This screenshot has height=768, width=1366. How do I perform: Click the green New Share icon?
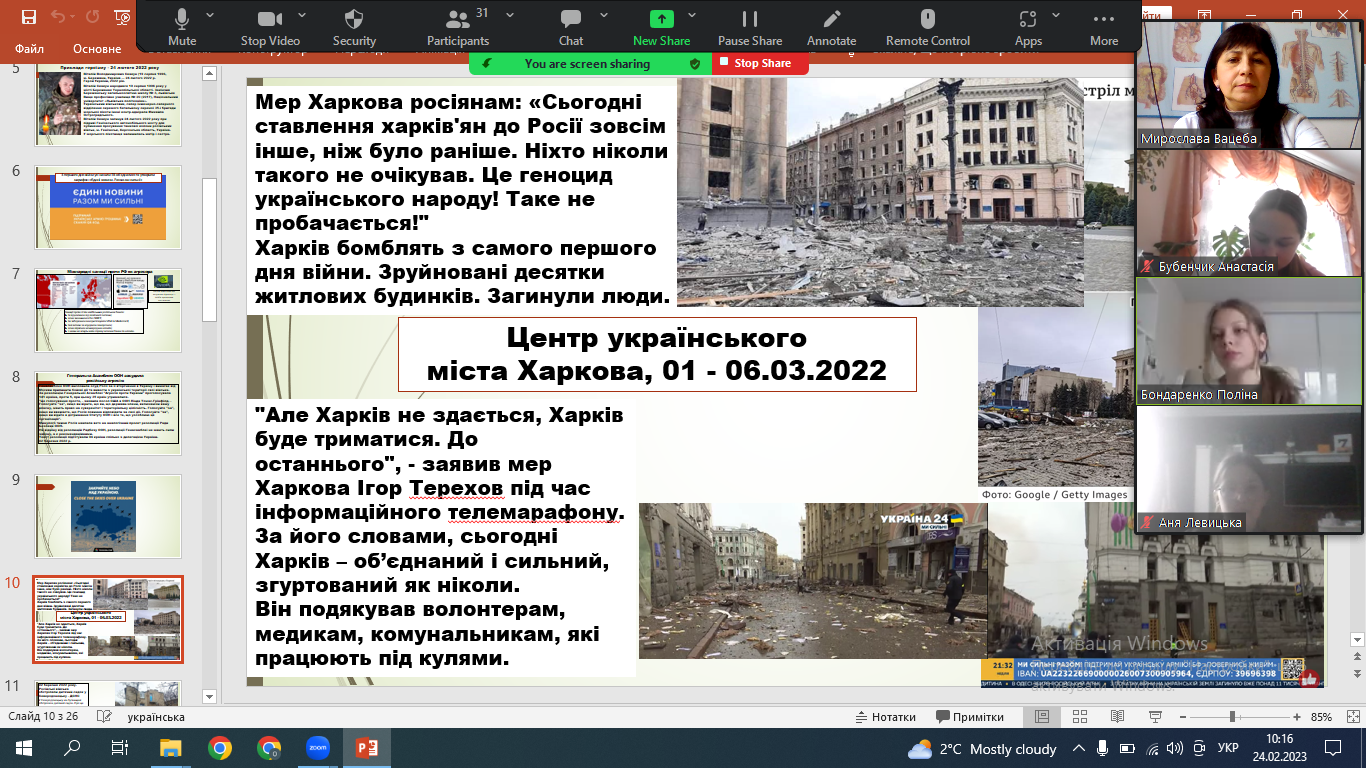[x=661, y=19]
